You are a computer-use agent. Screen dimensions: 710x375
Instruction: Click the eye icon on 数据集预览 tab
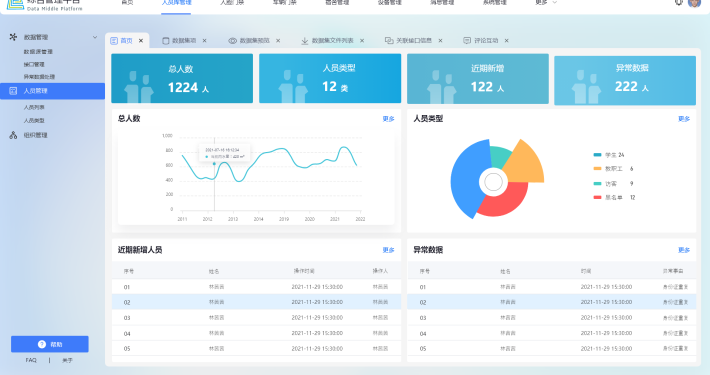tap(232, 41)
